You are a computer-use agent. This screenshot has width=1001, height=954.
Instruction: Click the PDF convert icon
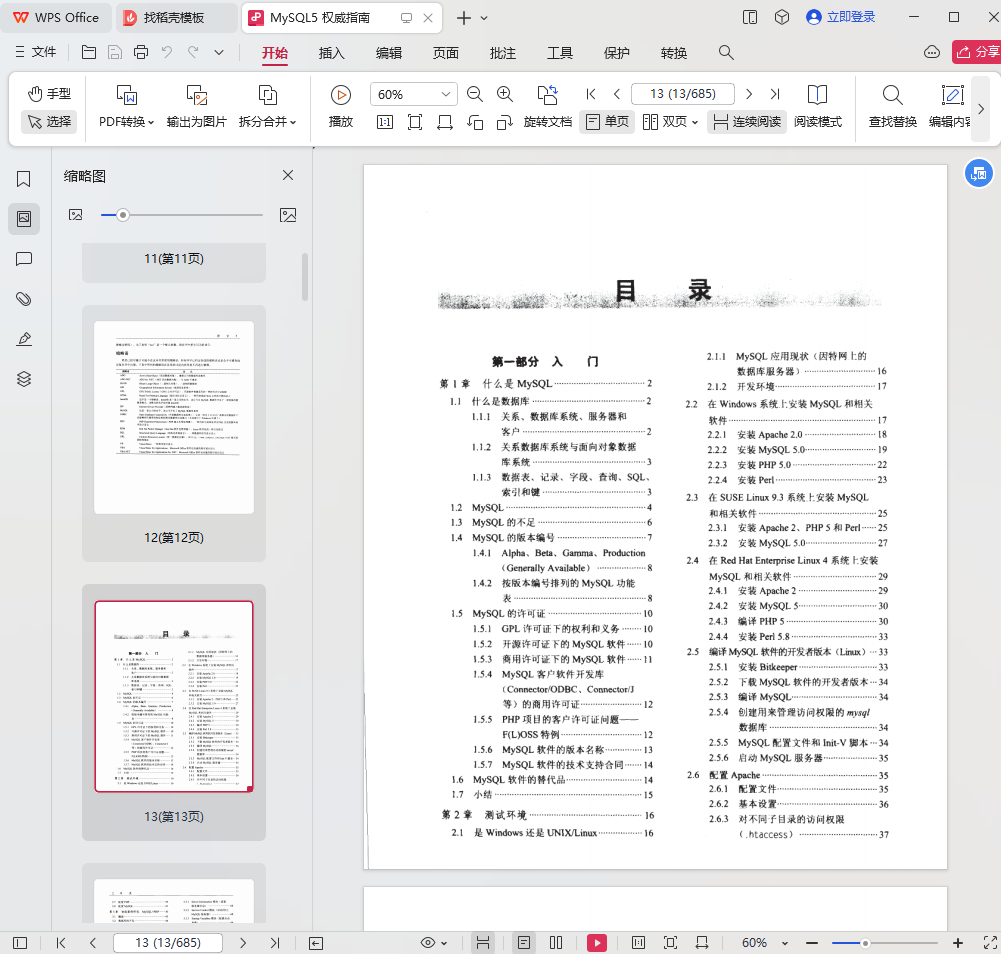click(x=126, y=95)
